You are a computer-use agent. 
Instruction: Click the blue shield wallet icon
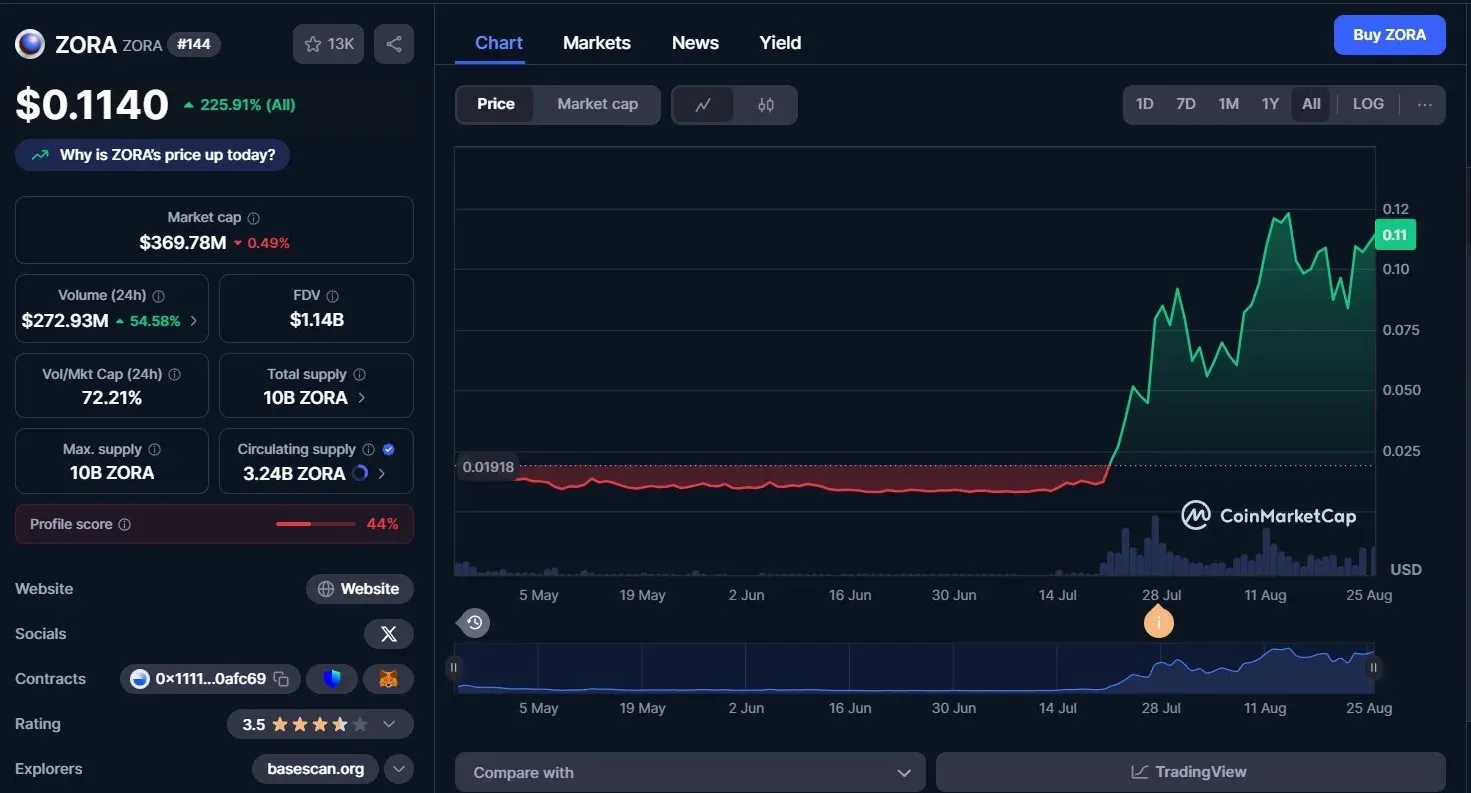click(x=332, y=679)
